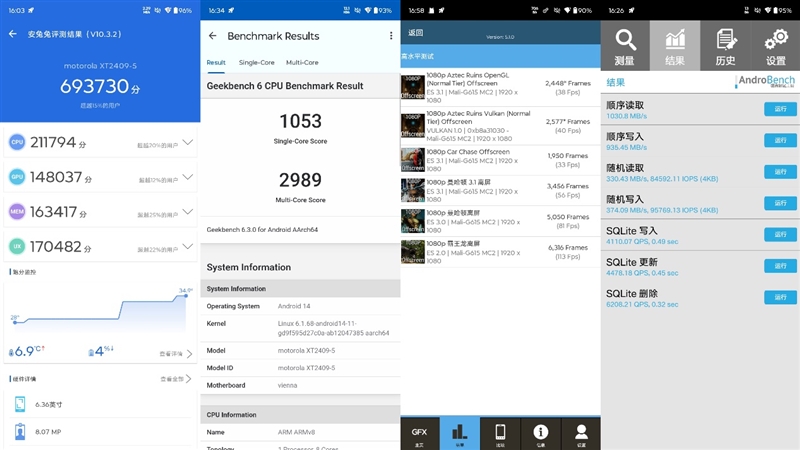The height and width of the screenshot is (450, 800).
Task: Tap the 4110.07 QPS SQLite insert value
Action: point(642,242)
